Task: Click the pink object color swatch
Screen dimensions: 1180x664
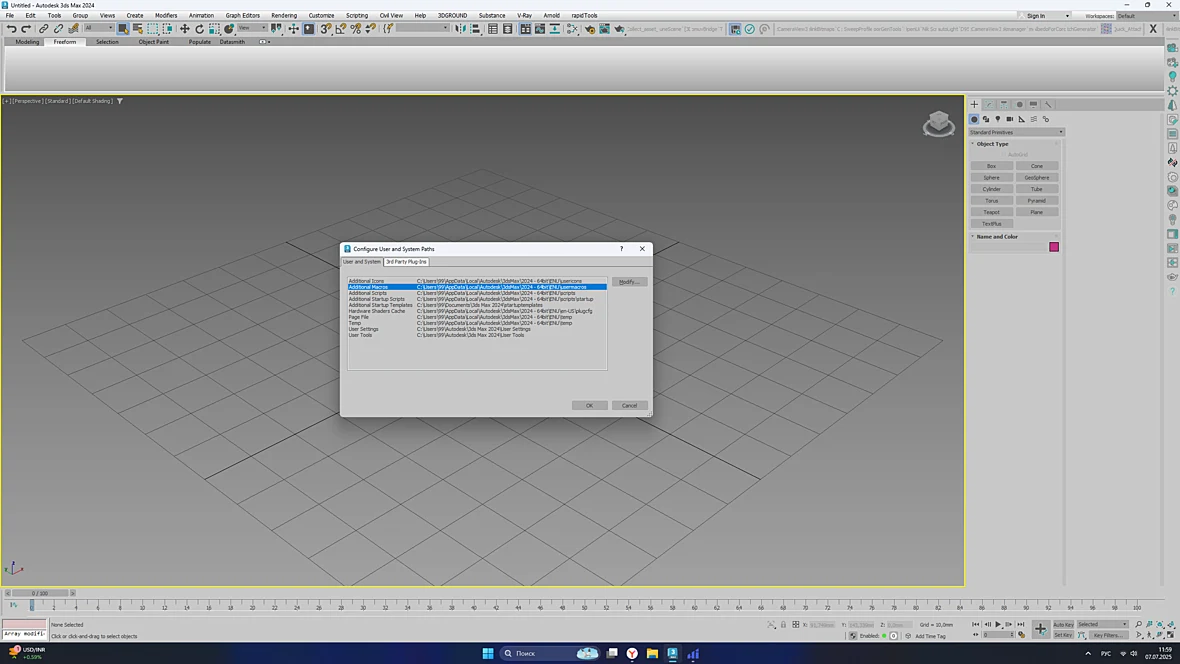Action: 1054,247
